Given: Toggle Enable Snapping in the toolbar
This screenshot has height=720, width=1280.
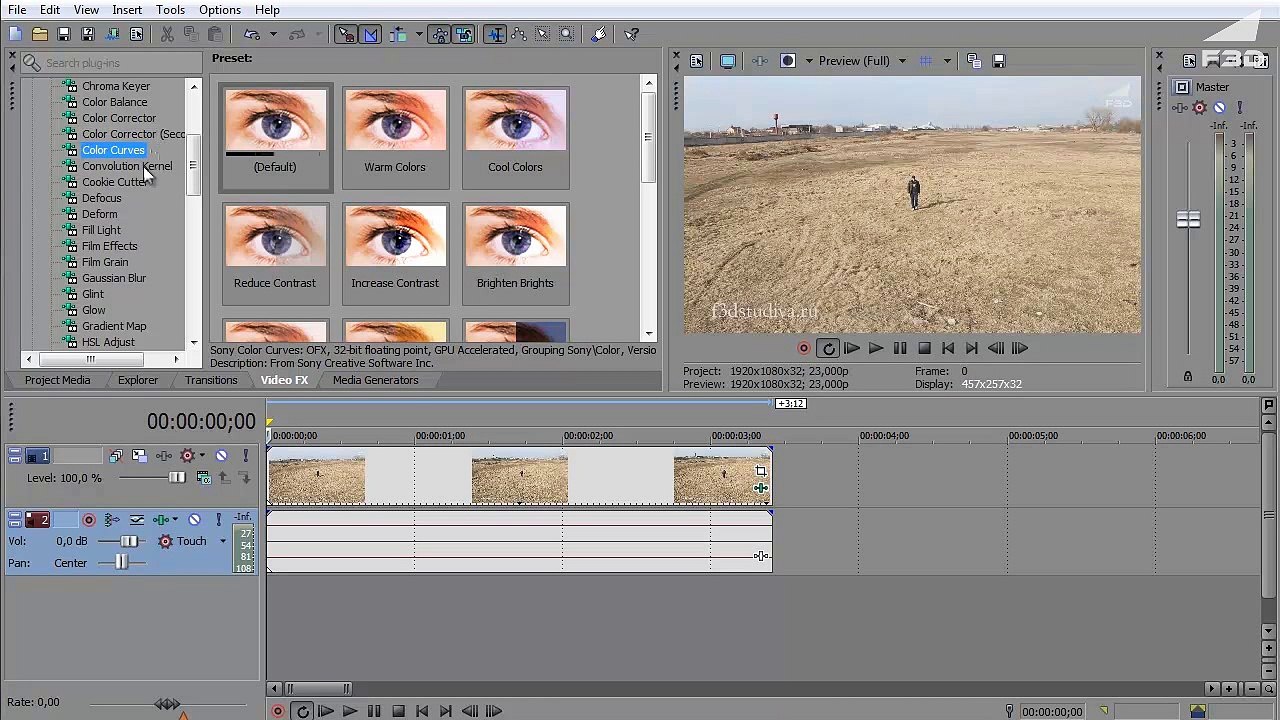Looking at the screenshot, I should tap(346, 34).
